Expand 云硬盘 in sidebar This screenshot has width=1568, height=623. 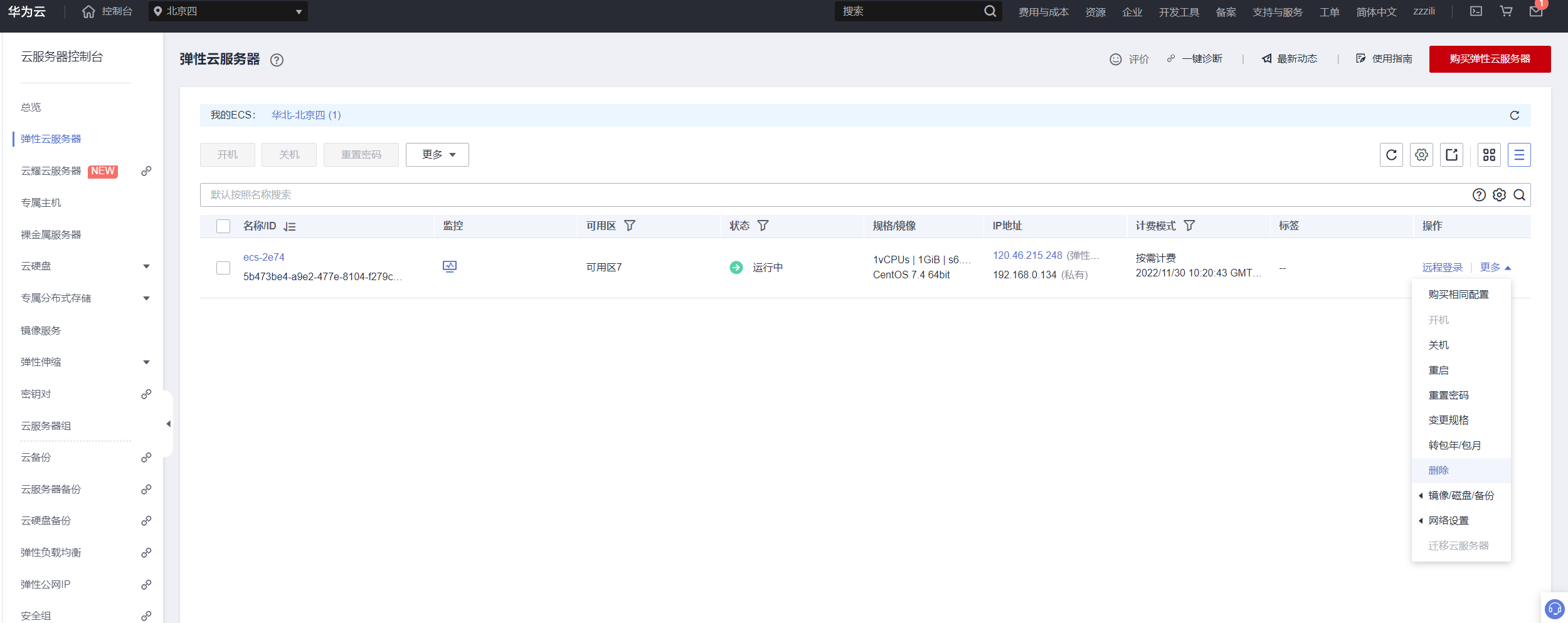click(x=146, y=266)
